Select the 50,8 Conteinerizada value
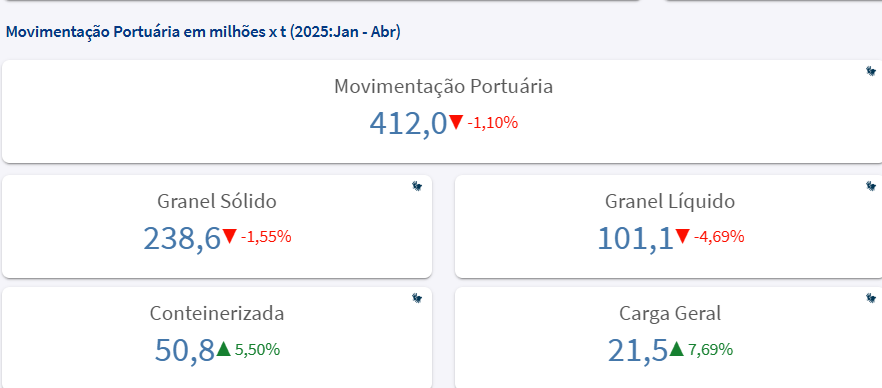The height and width of the screenshot is (388, 882). coord(185,350)
